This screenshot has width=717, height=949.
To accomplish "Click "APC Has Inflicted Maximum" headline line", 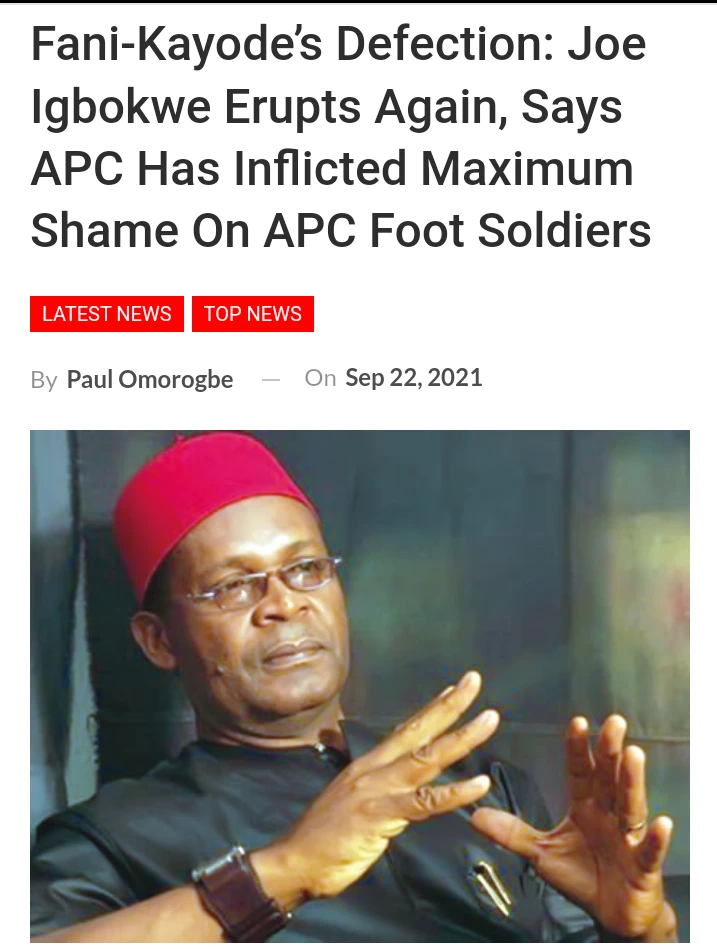I will 332,168.
